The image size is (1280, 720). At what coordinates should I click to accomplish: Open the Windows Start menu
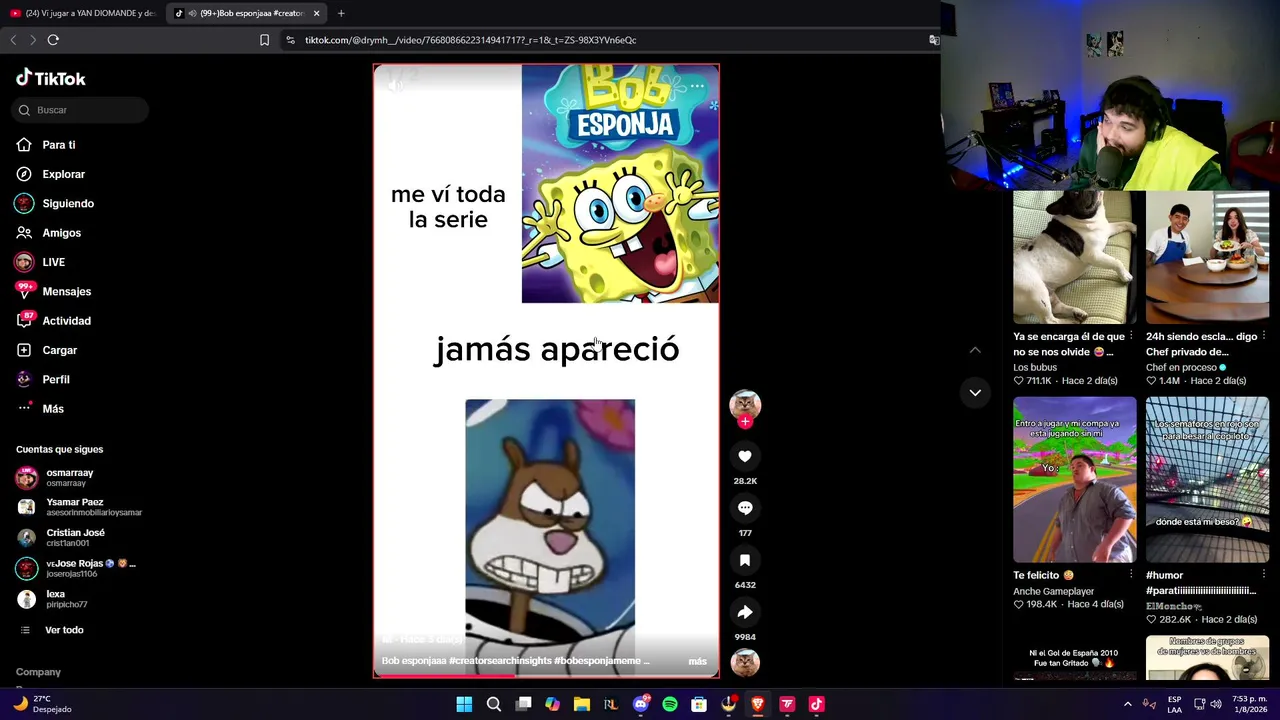tap(464, 704)
